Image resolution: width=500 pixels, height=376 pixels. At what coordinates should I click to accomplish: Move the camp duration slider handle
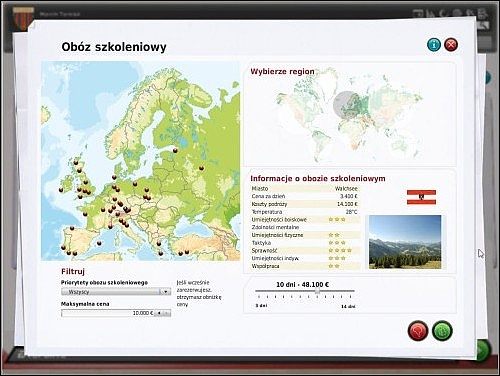[x=317, y=291]
